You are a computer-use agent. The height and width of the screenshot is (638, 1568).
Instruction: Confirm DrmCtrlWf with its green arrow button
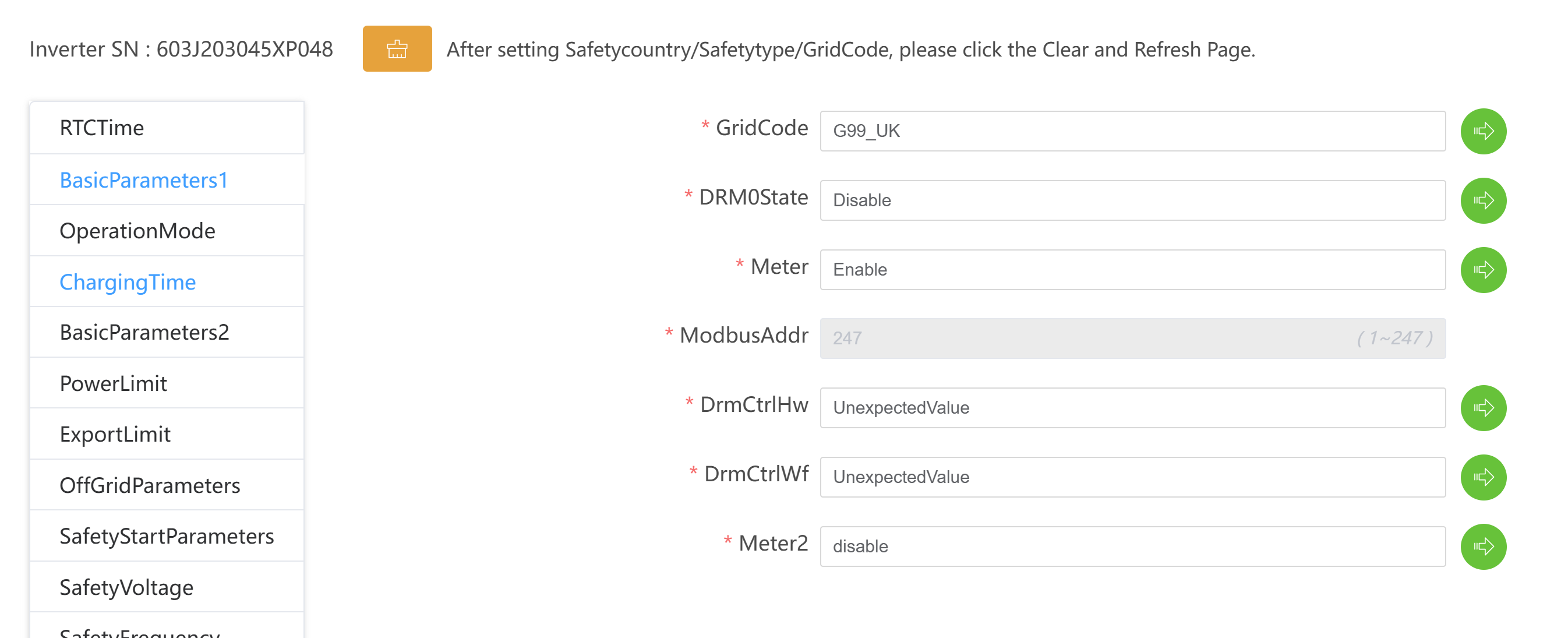coord(1483,477)
